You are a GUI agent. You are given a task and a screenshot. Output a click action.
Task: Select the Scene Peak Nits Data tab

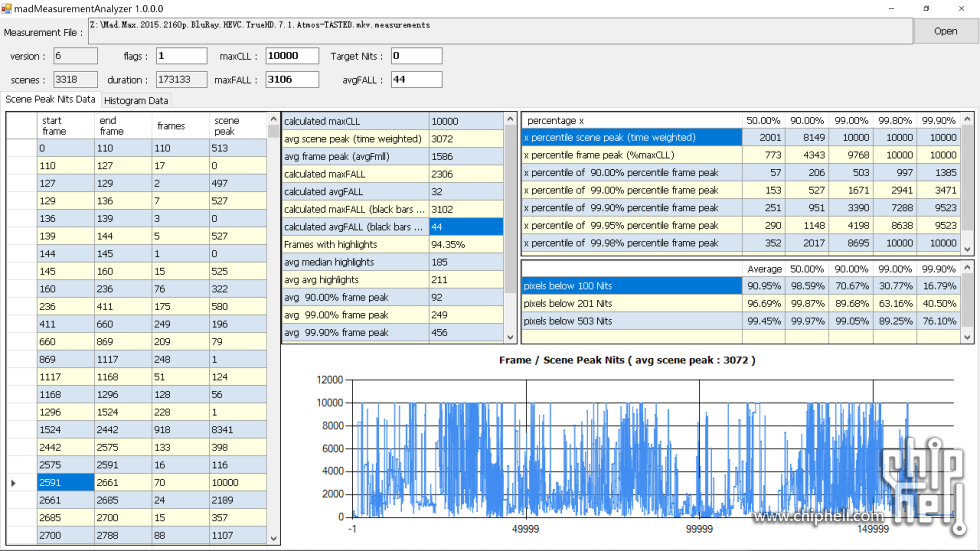pyautogui.click(x=51, y=99)
